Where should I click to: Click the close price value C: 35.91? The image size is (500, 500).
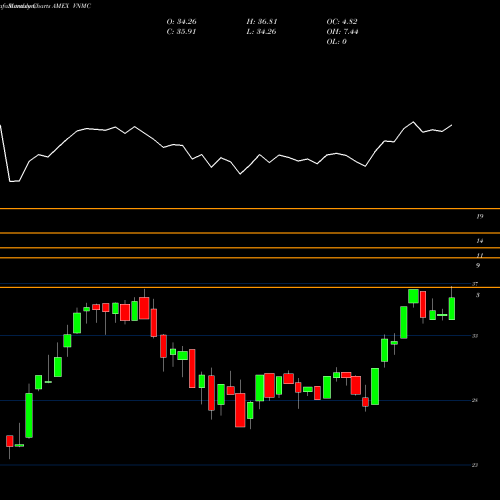(x=181, y=32)
